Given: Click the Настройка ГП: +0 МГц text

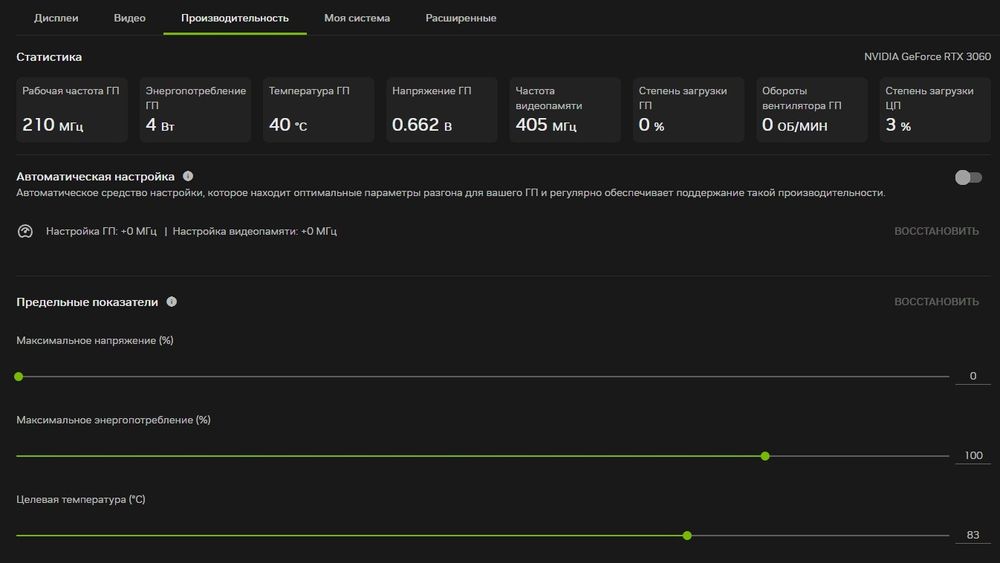Looking at the screenshot, I should point(101,231).
